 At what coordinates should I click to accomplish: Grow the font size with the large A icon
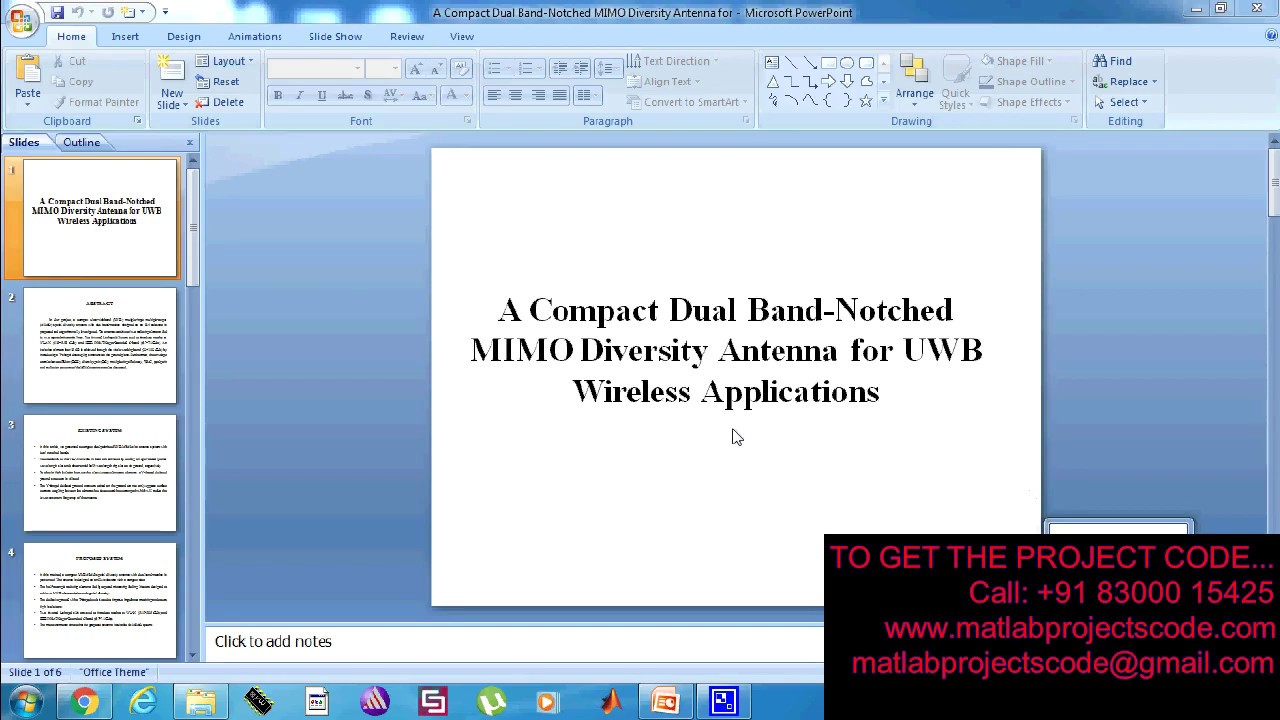415,69
